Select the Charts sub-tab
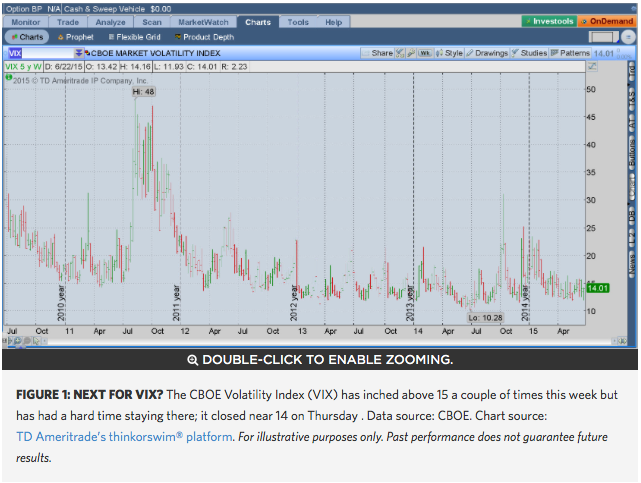 (27, 37)
